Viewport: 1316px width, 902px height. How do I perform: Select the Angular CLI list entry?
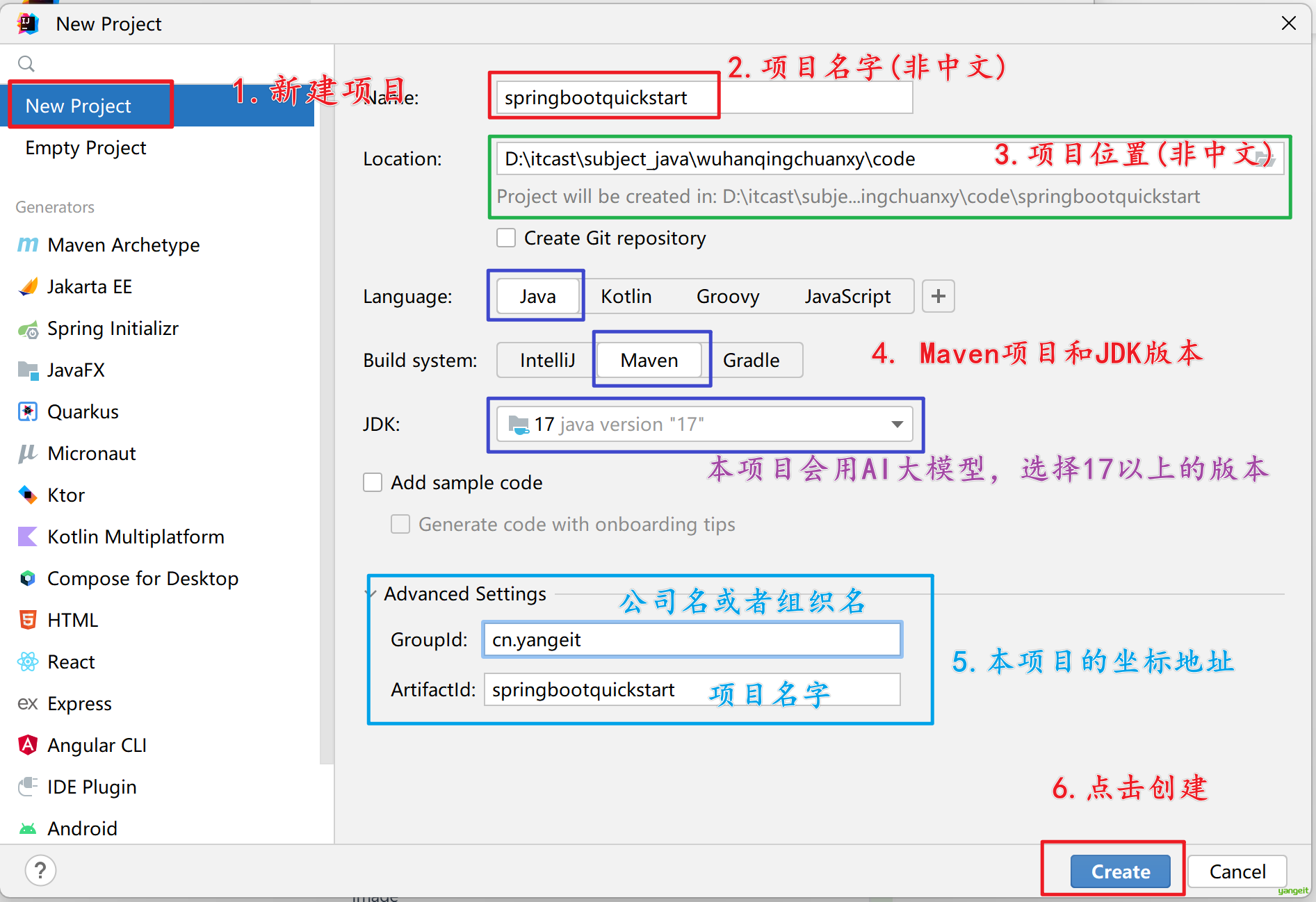click(x=97, y=746)
